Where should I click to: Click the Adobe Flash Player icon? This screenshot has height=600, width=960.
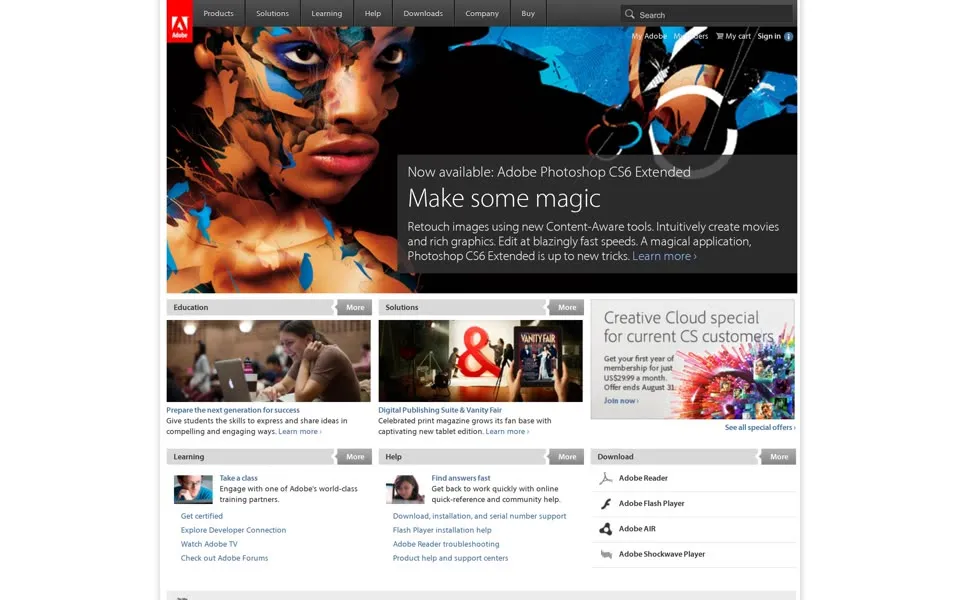coord(606,504)
